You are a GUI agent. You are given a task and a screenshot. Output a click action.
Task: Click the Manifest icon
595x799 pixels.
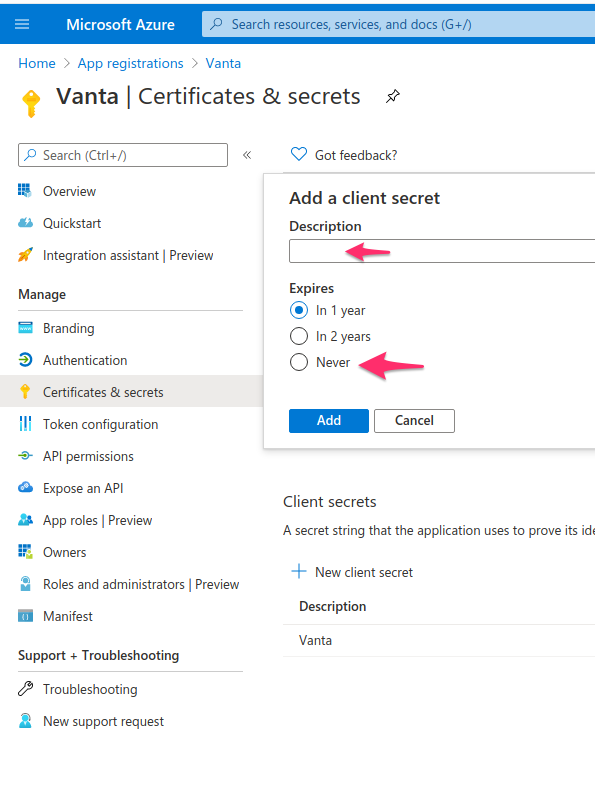(x=25, y=616)
